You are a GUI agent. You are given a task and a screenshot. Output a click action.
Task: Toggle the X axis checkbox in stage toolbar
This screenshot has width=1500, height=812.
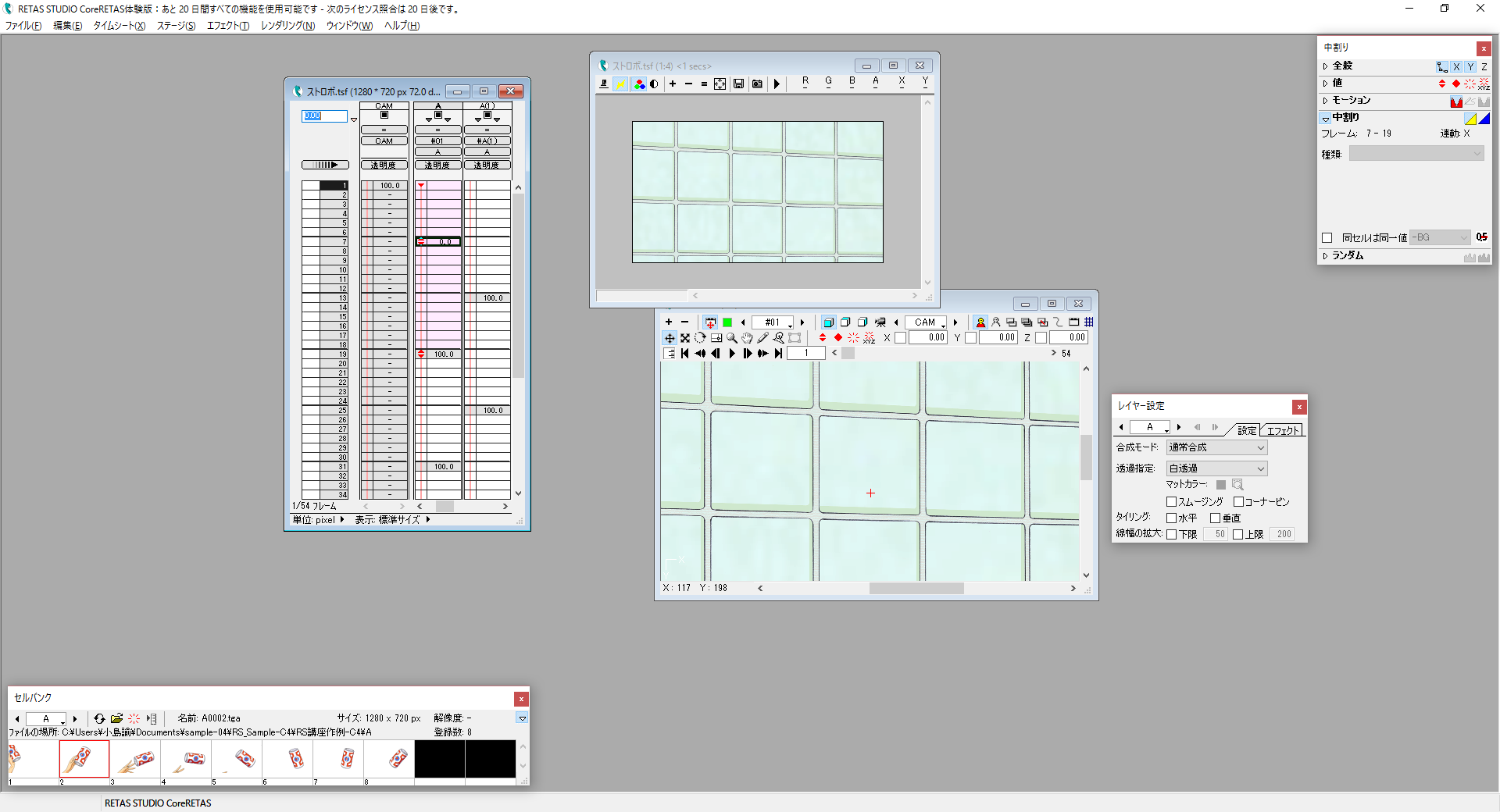[901, 338]
